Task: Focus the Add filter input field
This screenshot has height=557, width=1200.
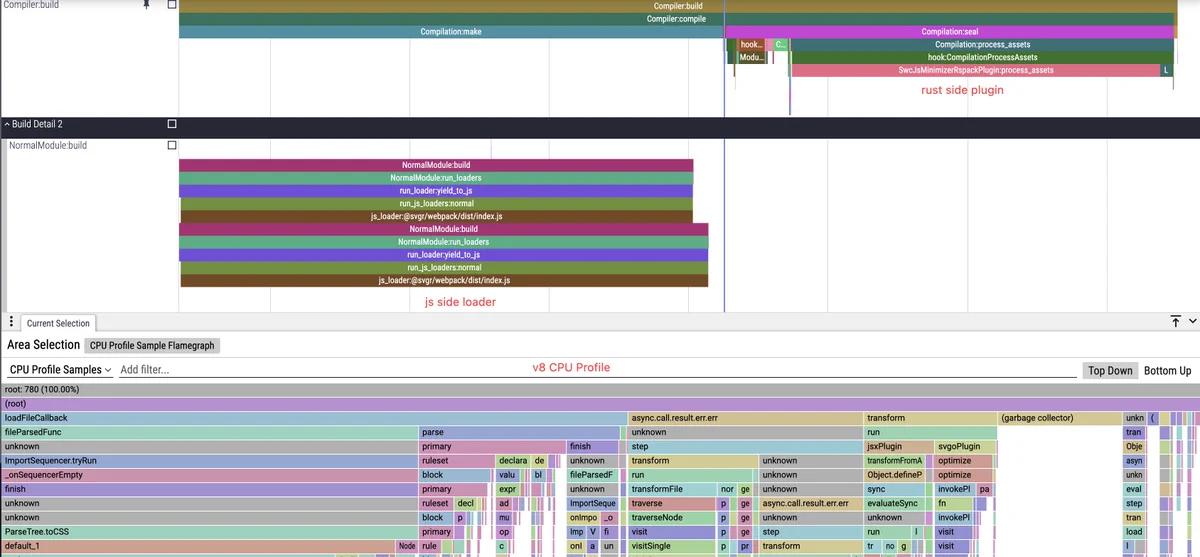Action: coord(598,370)
